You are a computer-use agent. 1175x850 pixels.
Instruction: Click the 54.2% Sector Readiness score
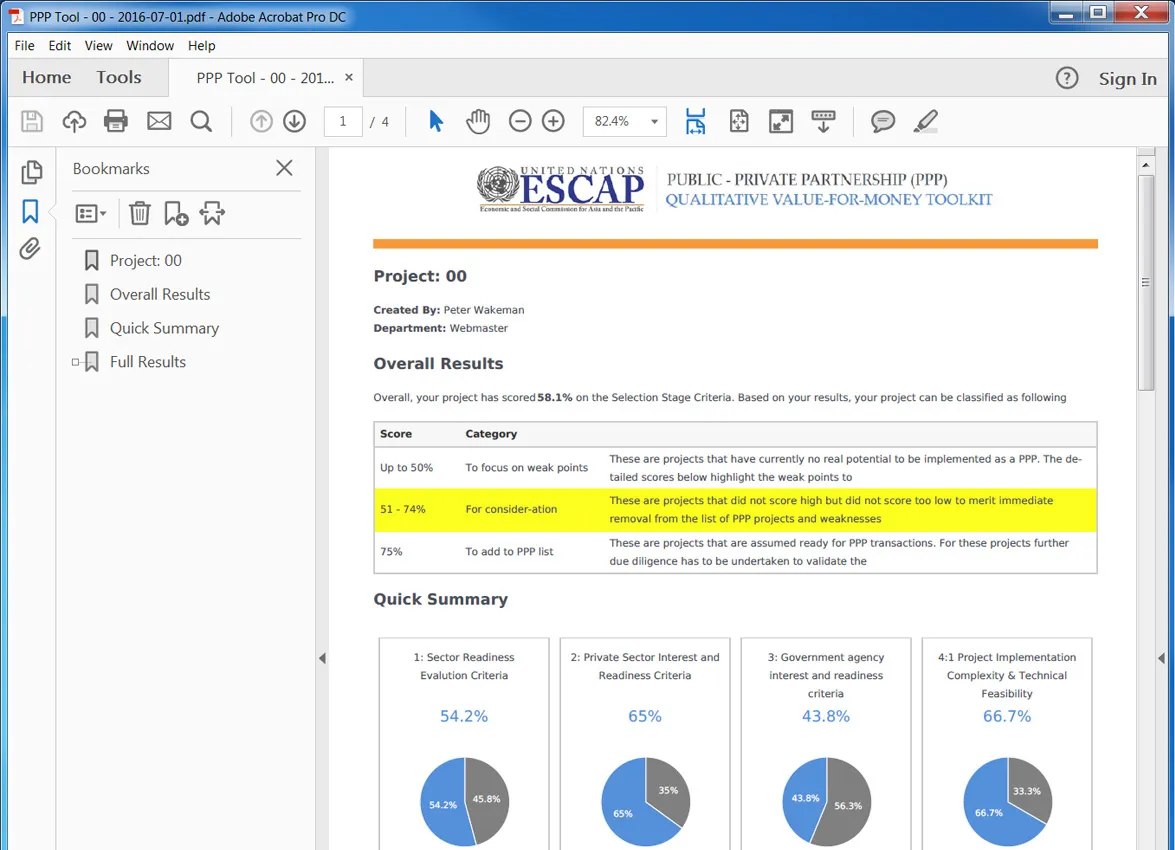[x=464, y=716]
